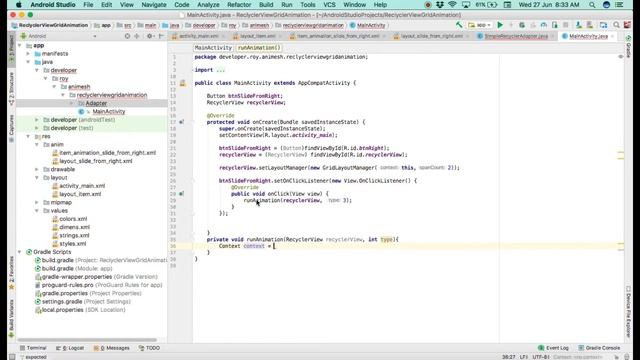
Task: Collapse the values folder
Action: (37, 211)
